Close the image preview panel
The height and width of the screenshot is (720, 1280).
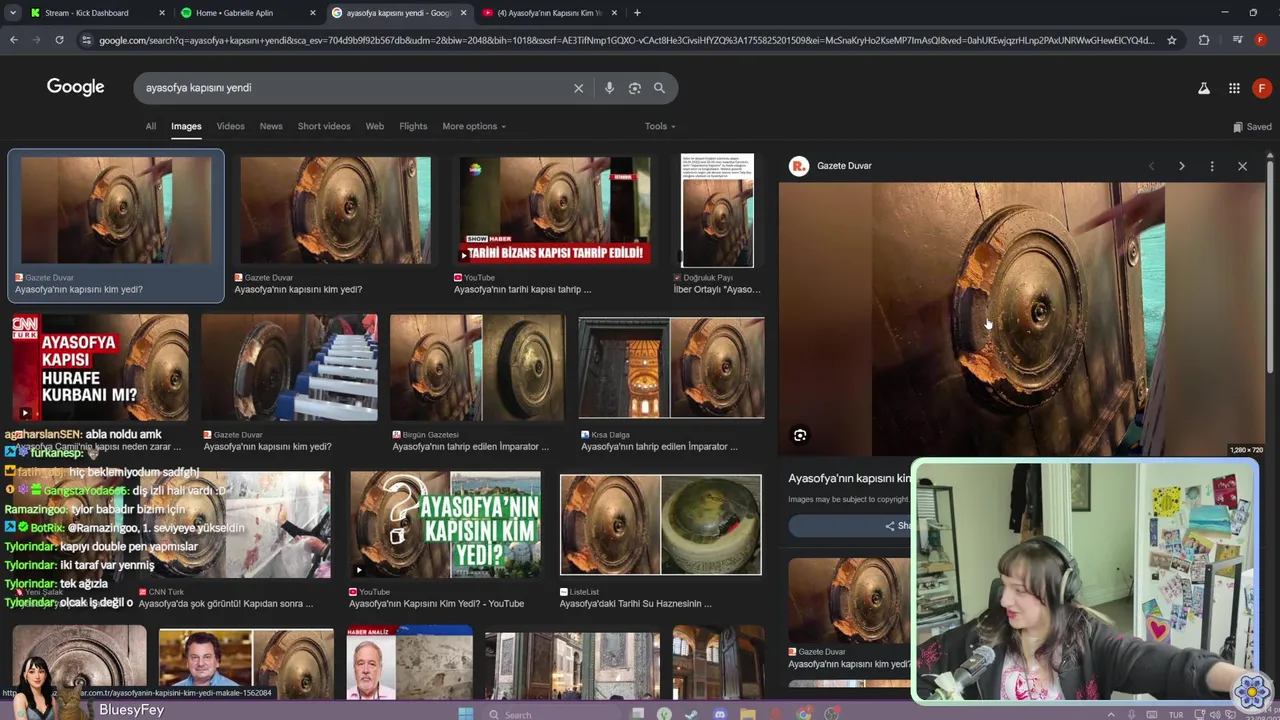1242,166
